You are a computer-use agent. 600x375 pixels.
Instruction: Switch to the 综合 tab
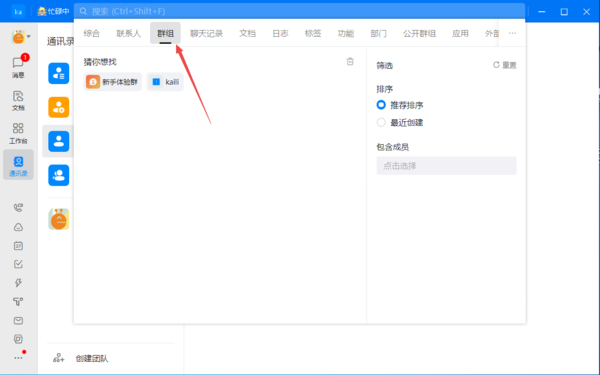[x=91, y=33]
